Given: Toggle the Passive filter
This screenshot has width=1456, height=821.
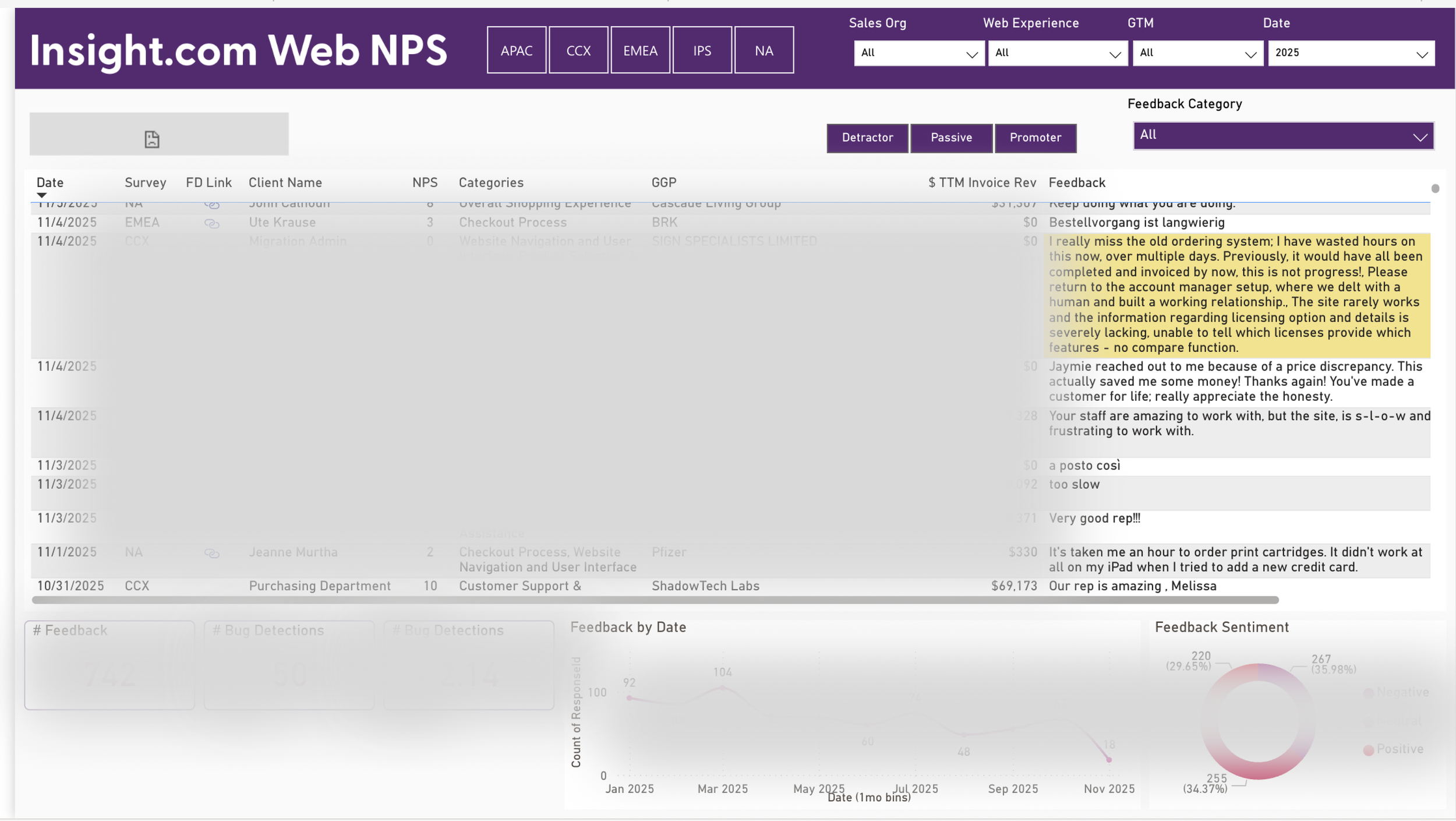Looking at the screenshot, I should pyautogui.click(x=950, y=138).
